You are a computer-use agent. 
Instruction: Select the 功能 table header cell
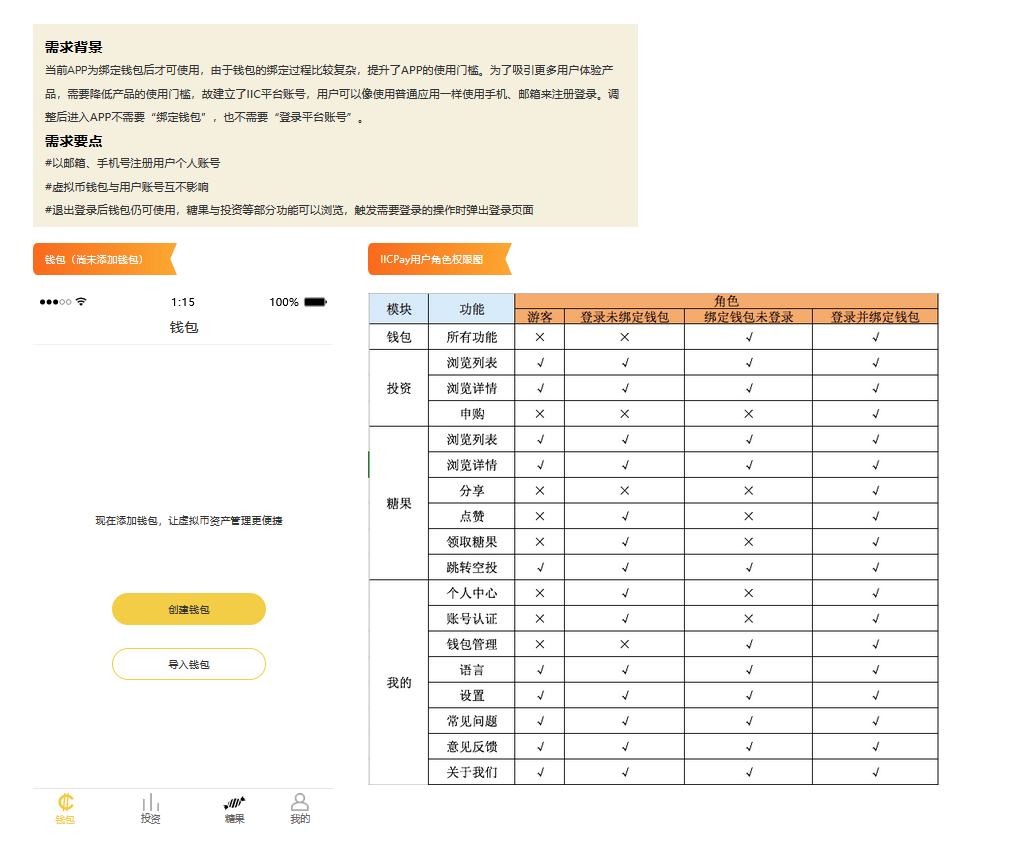pyautogui.click(x=471, y=309)
